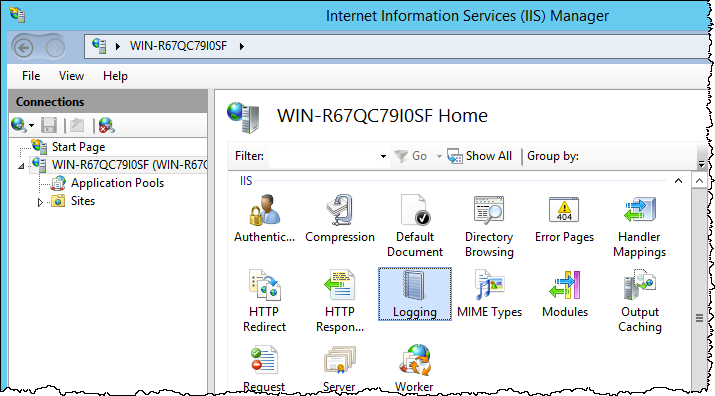Screen dimensions: 715x396
Task: Click the Delete Connection icon
Action: (x=106, y=125)
